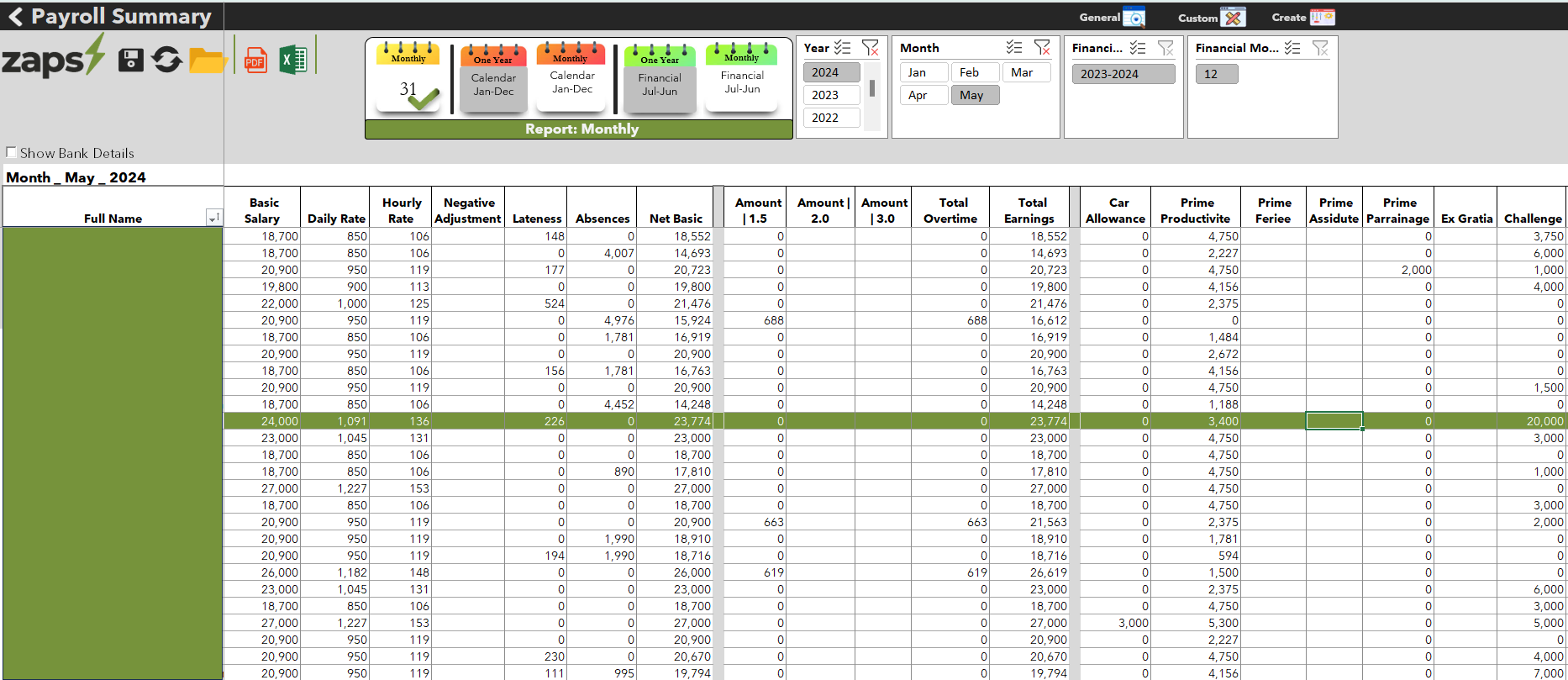Toggle multi-select on the Month slicer
This screenshot has width=1568, height=680.
(1014, 48)
